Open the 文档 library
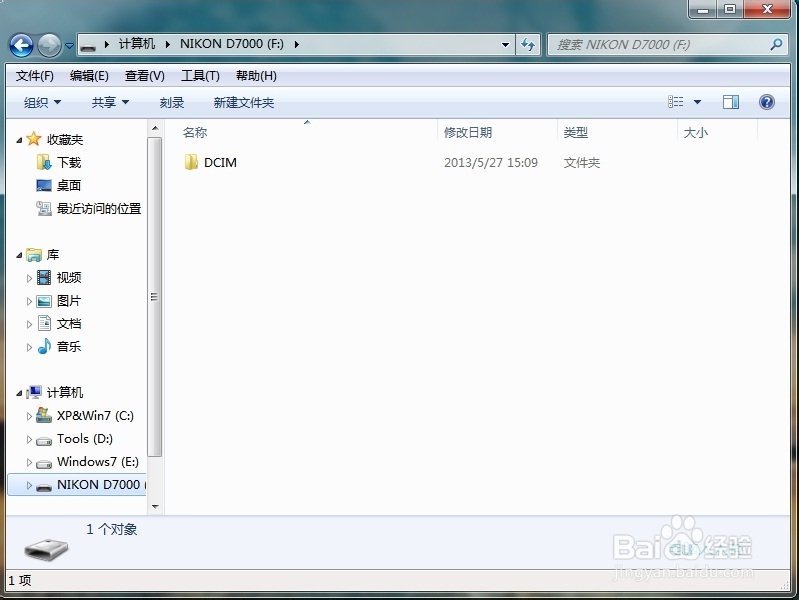The width and height of the screenshot is (799, 600). [69, 324]
